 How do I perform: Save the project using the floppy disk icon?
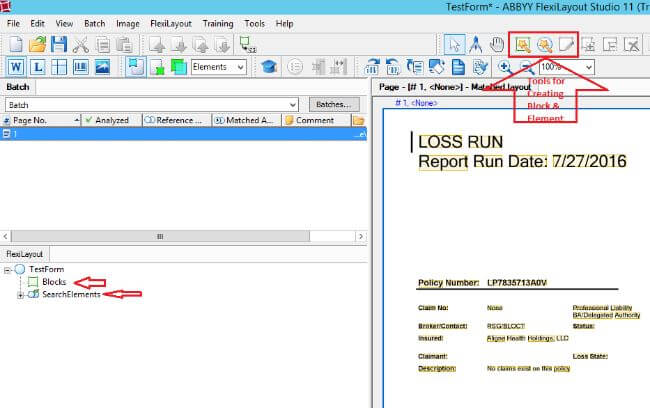(59, 44)
